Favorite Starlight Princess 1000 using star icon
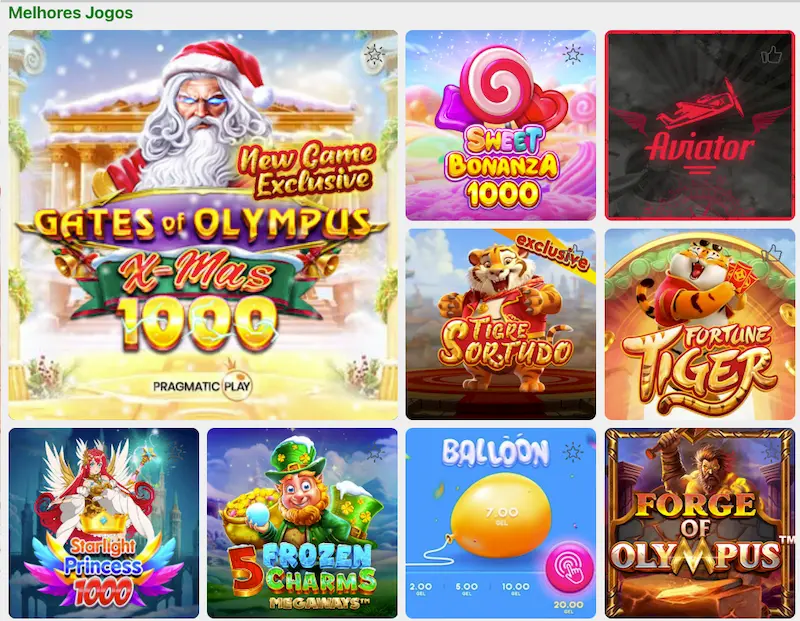The width and height of the screenshot is (800, 621). pos(177,452)
